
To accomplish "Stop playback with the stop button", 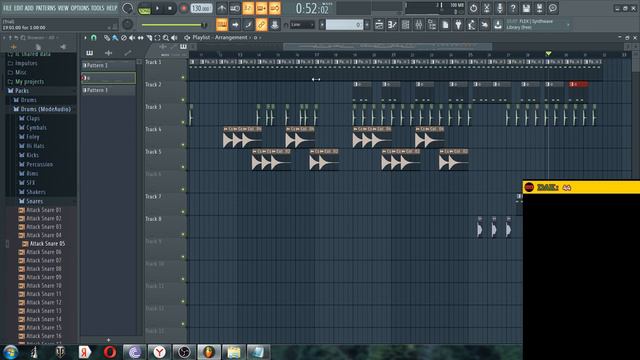I will [170, 9].
